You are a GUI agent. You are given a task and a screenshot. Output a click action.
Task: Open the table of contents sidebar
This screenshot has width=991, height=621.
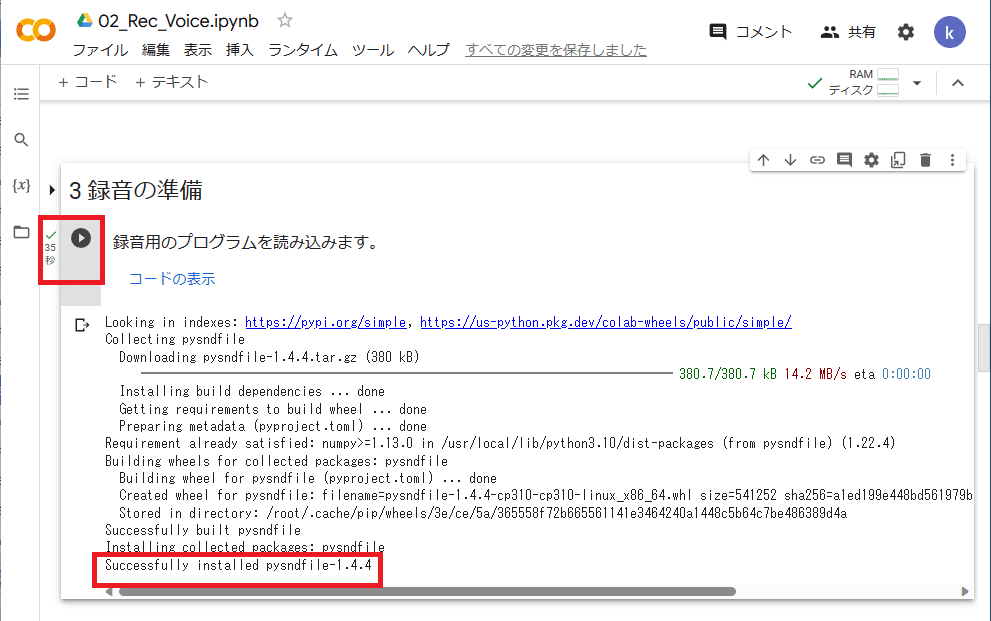click(21, 94)
